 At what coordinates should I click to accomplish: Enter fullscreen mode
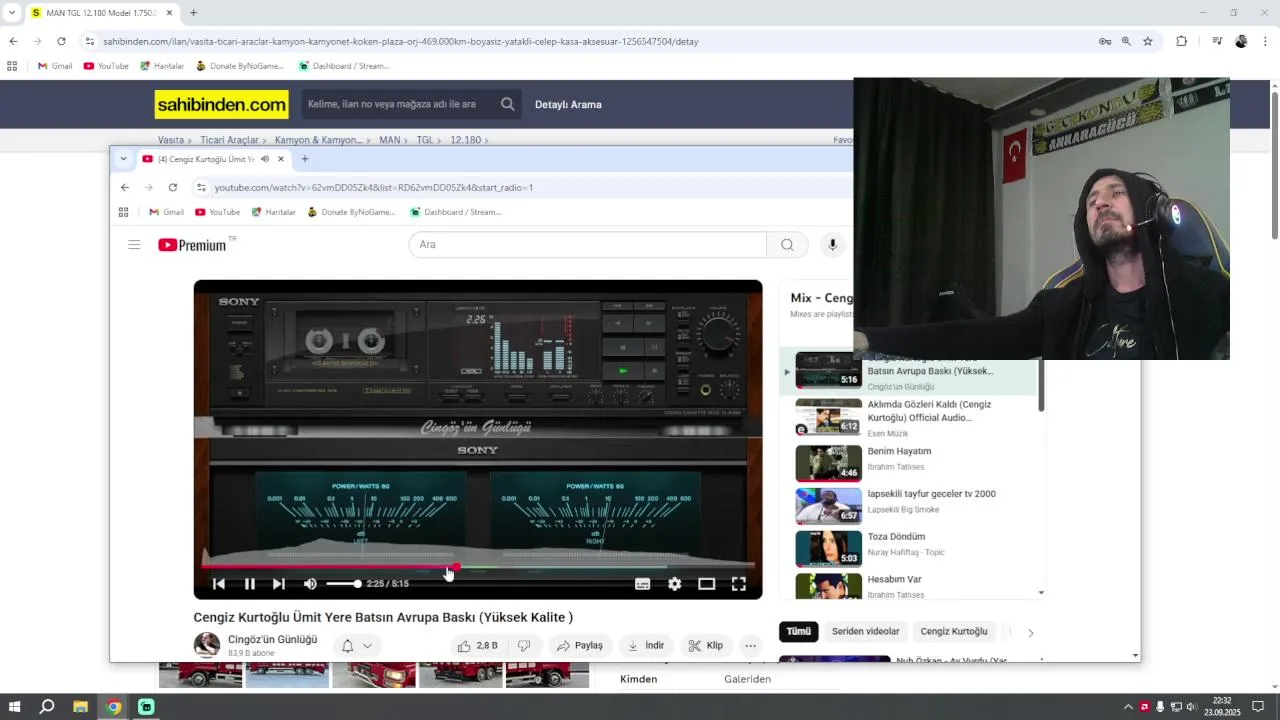(739, 584)
